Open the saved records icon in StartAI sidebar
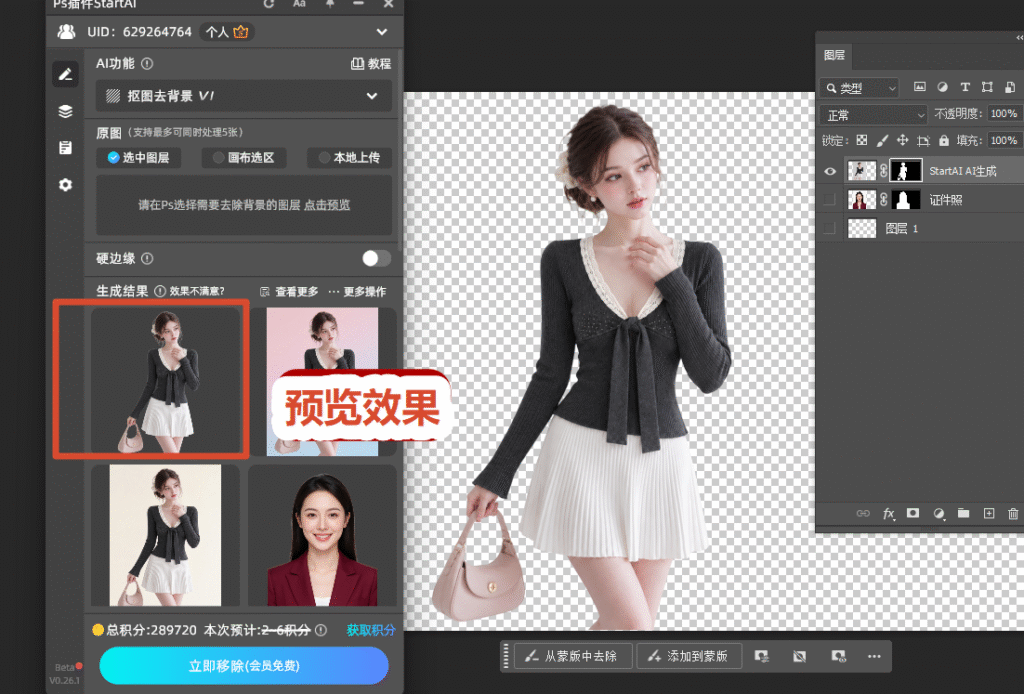 pyautogui.click(x=65, y=148)
